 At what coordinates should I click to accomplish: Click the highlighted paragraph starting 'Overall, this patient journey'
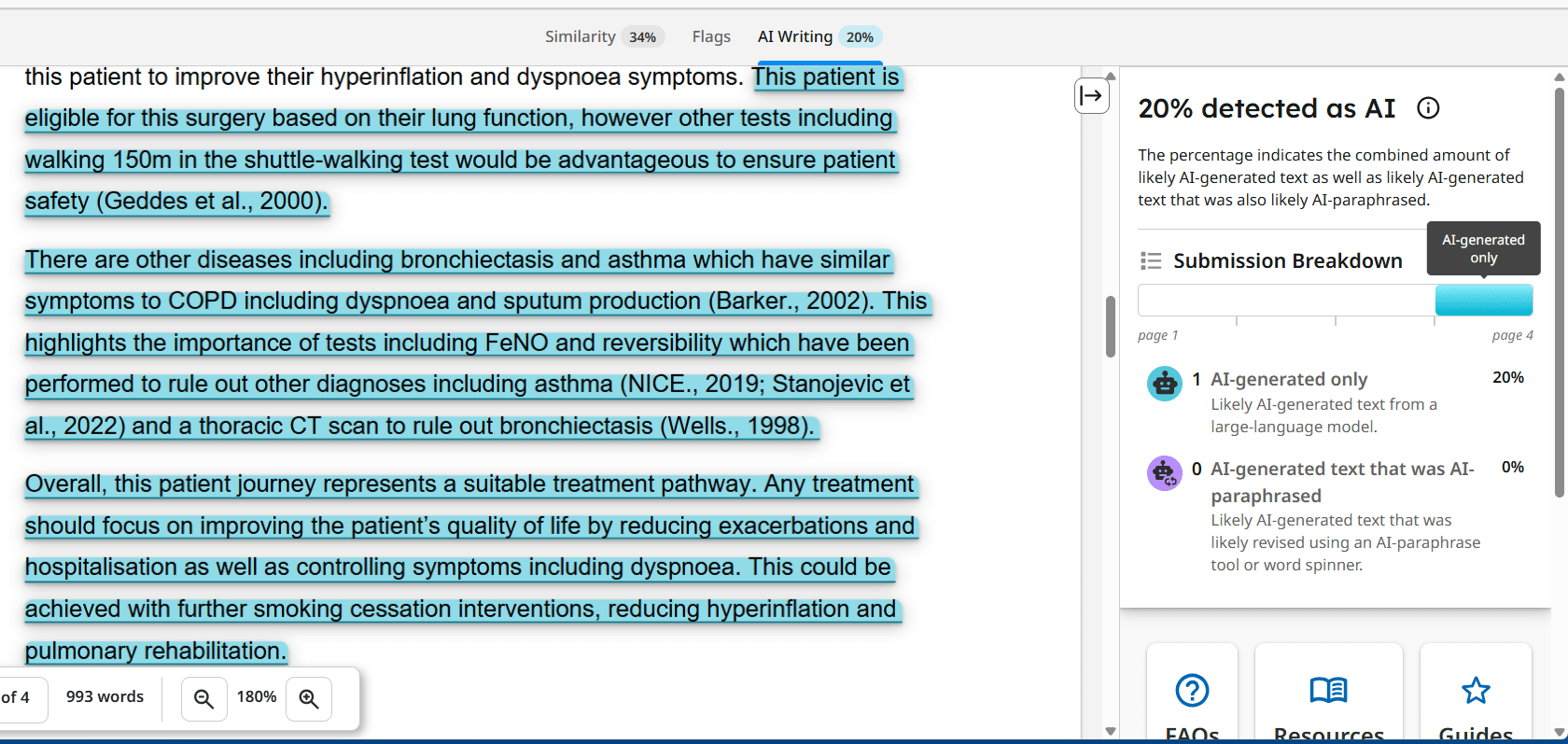[x=467, y=567]
